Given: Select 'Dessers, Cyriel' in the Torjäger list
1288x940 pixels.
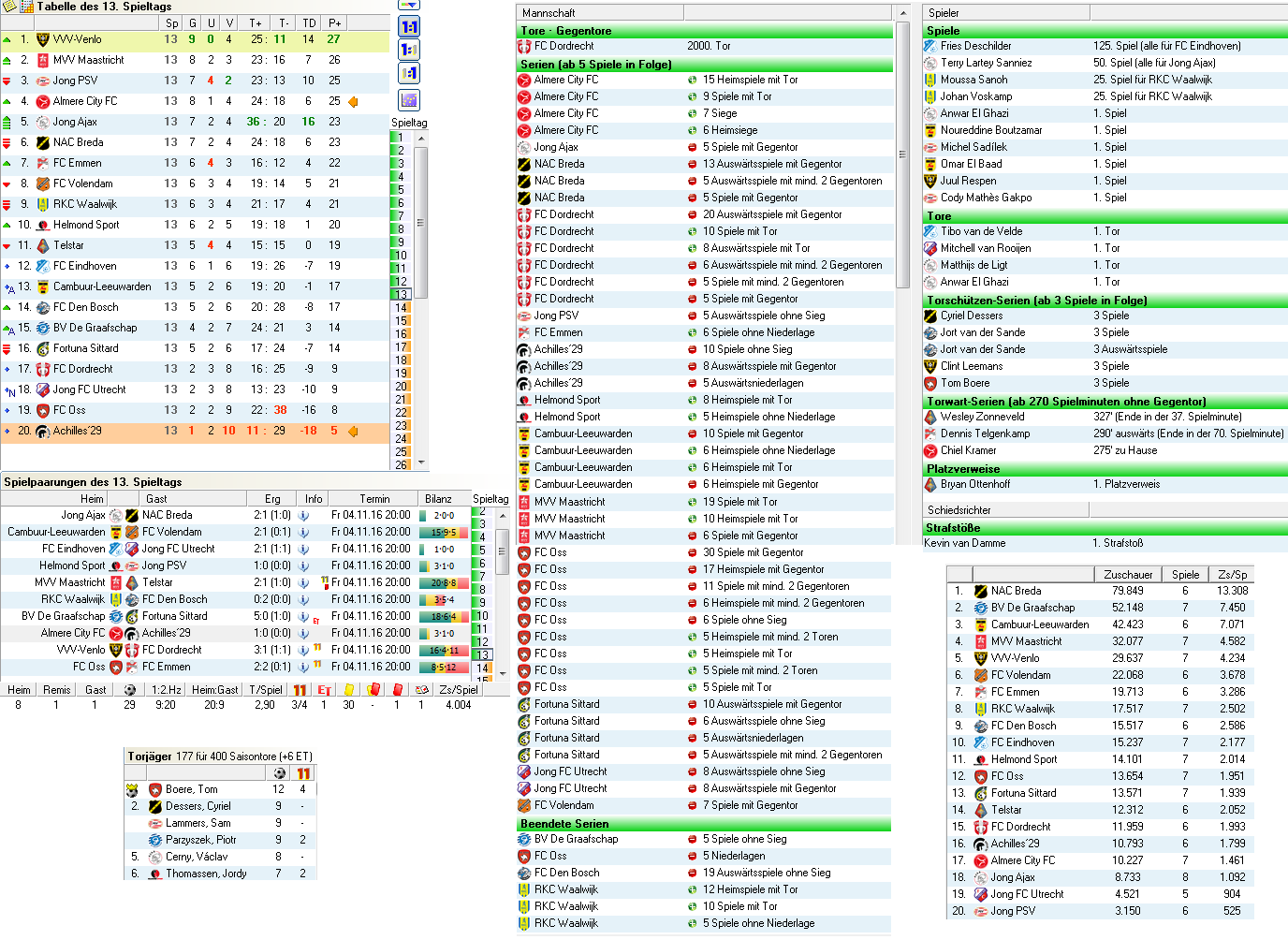Looking at the screenshot, I should (x=221, y=806).
